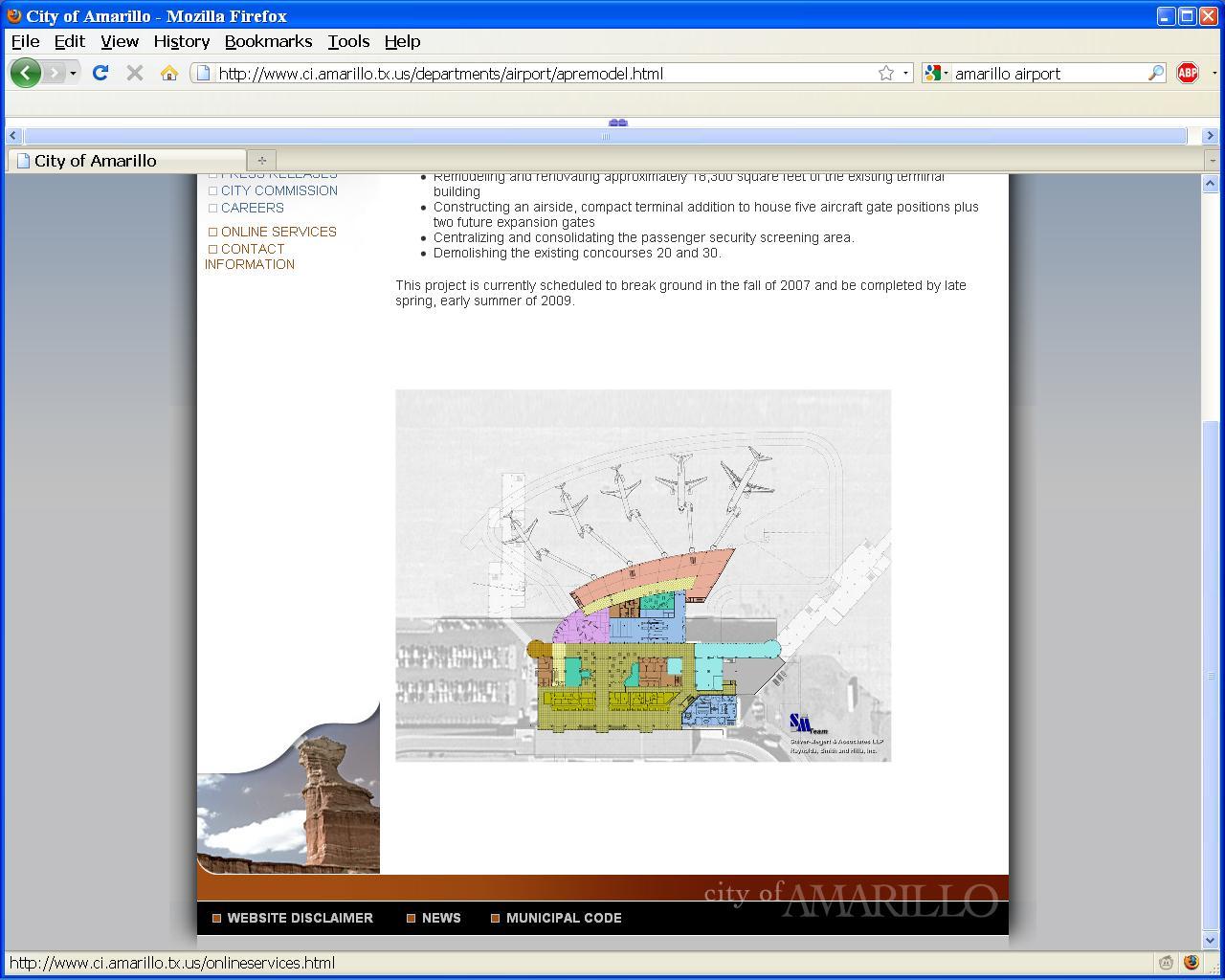
Task: Open the list all tabs dropdown
Action: [x=1212, y=161]
